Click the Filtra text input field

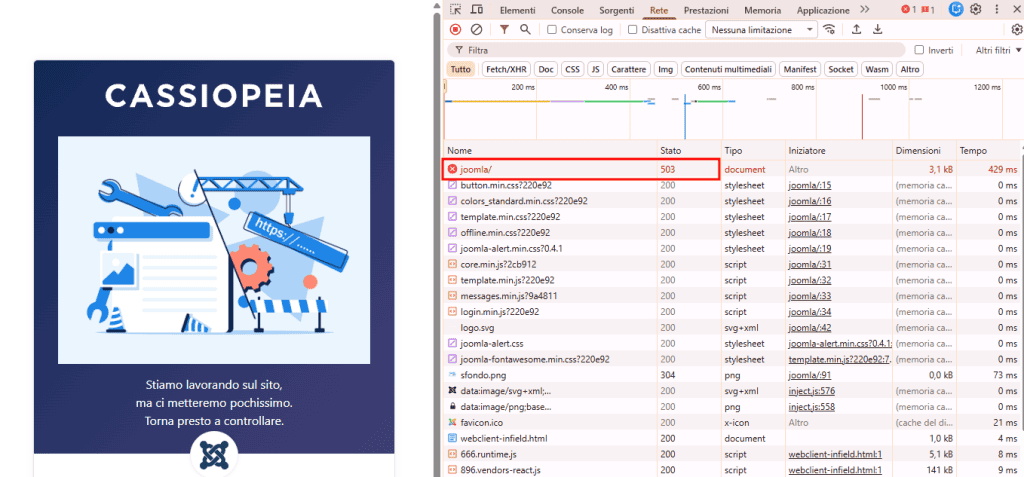click(x=679, y=50)
